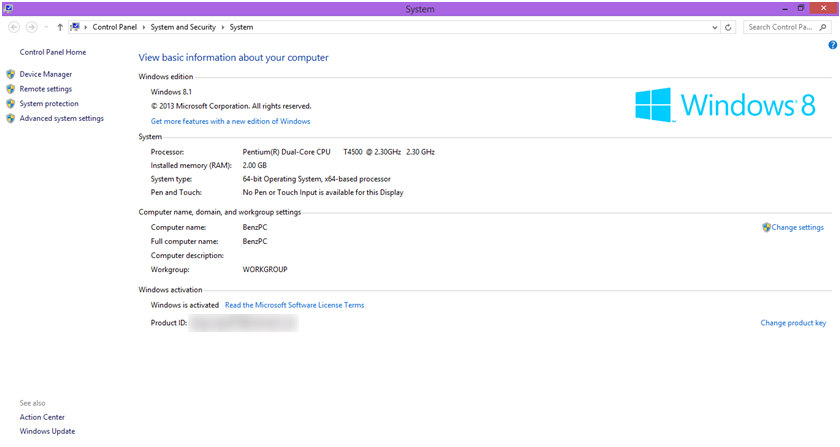
Task: Open Remote settings
Action: pos(46,89)
